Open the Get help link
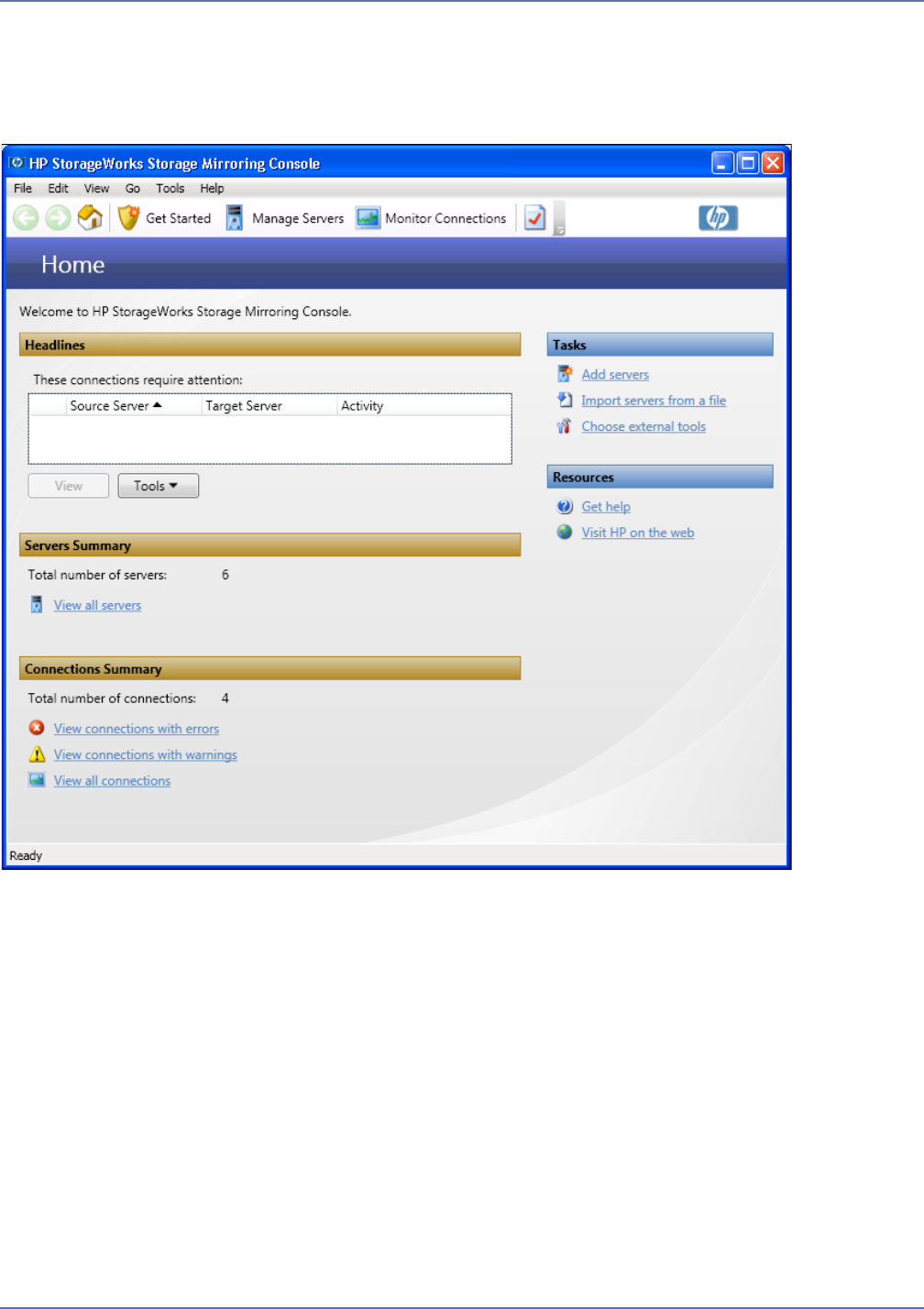Screen dimensions: 924x1309 click(x=606, y=506)
